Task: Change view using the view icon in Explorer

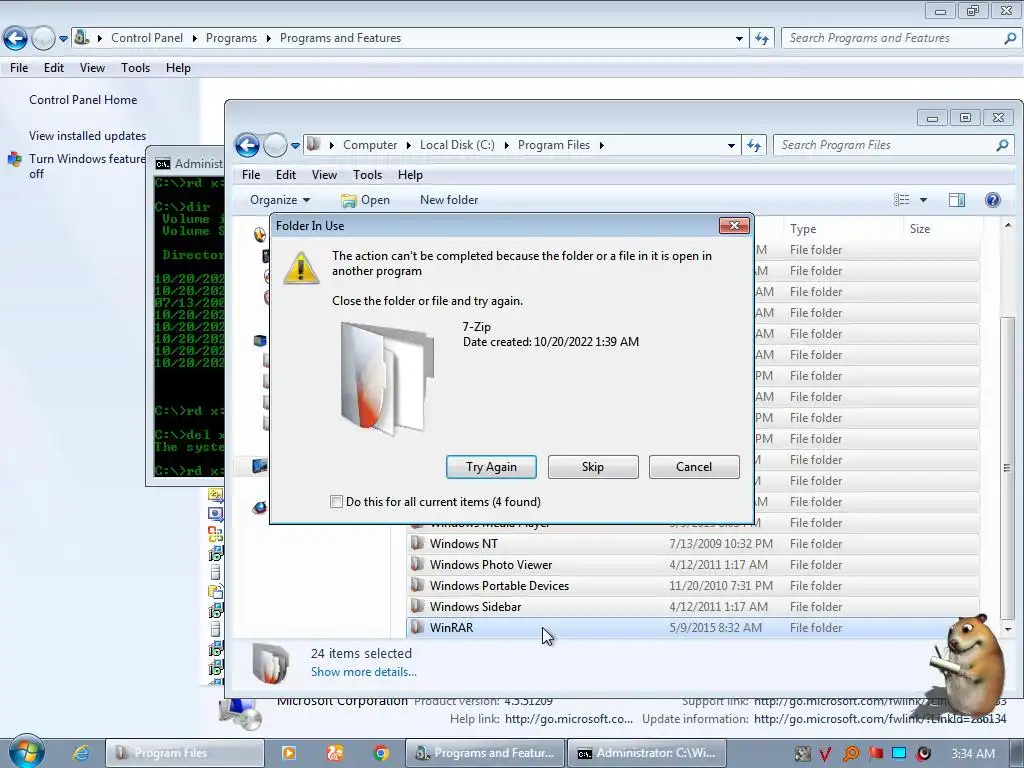Action: click(x=901, y=200)
